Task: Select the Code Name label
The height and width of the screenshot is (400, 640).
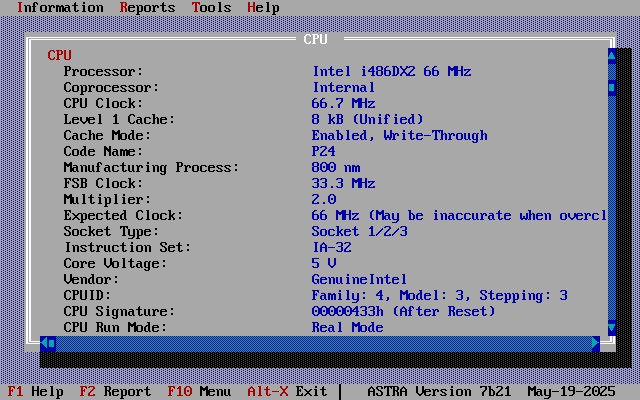Action: click(x=103, y=151)
